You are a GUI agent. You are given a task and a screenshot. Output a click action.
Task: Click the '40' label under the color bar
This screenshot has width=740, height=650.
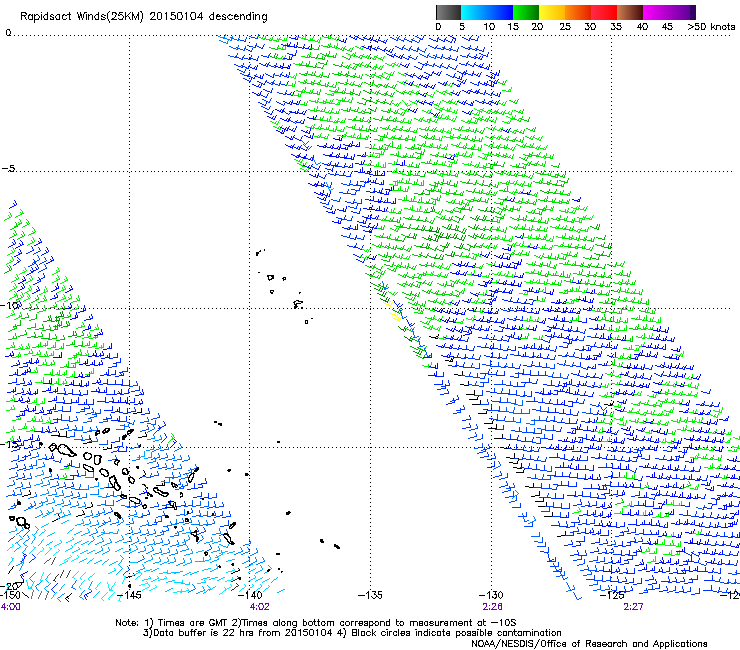click(x=642, y=27)
